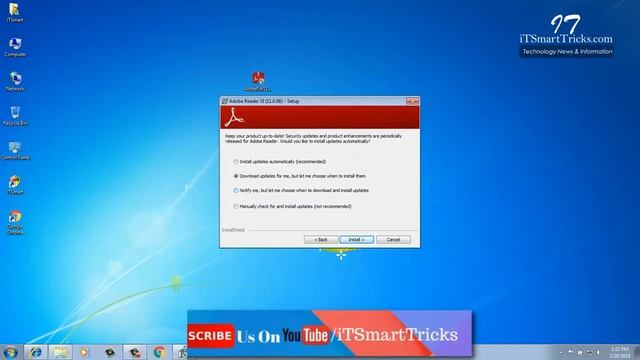The image size is (640, 360).
Task: Open Windows Explorer folder from taskbar
Action: click(60, 352)
